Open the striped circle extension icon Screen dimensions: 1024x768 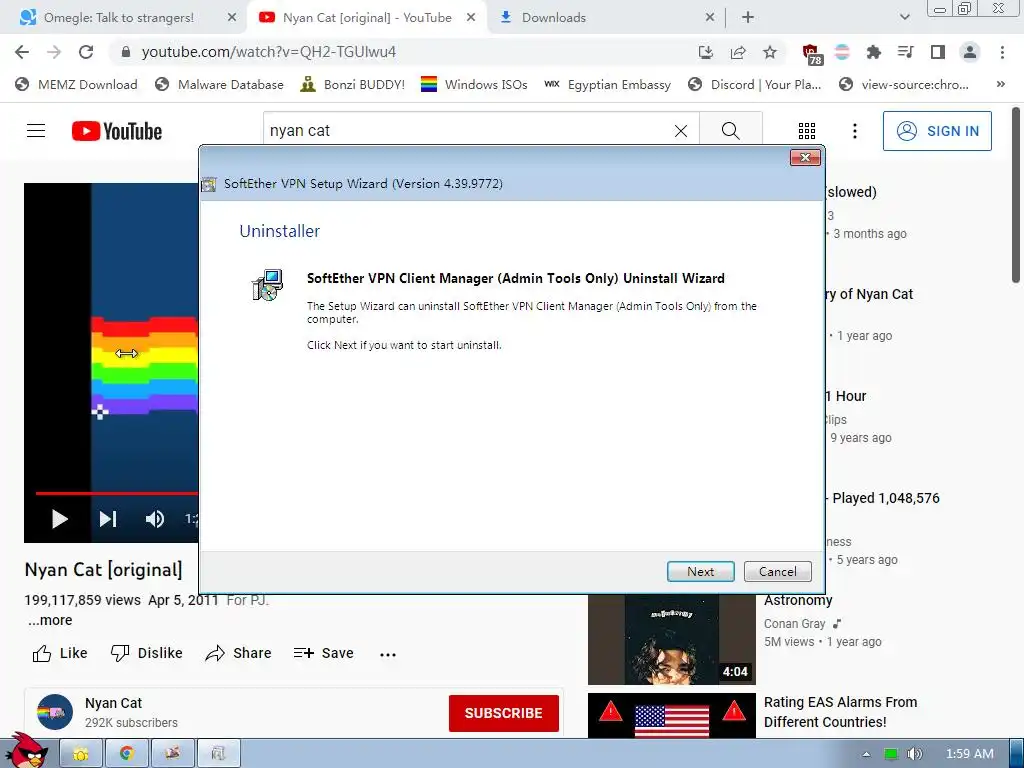[842, 52]
